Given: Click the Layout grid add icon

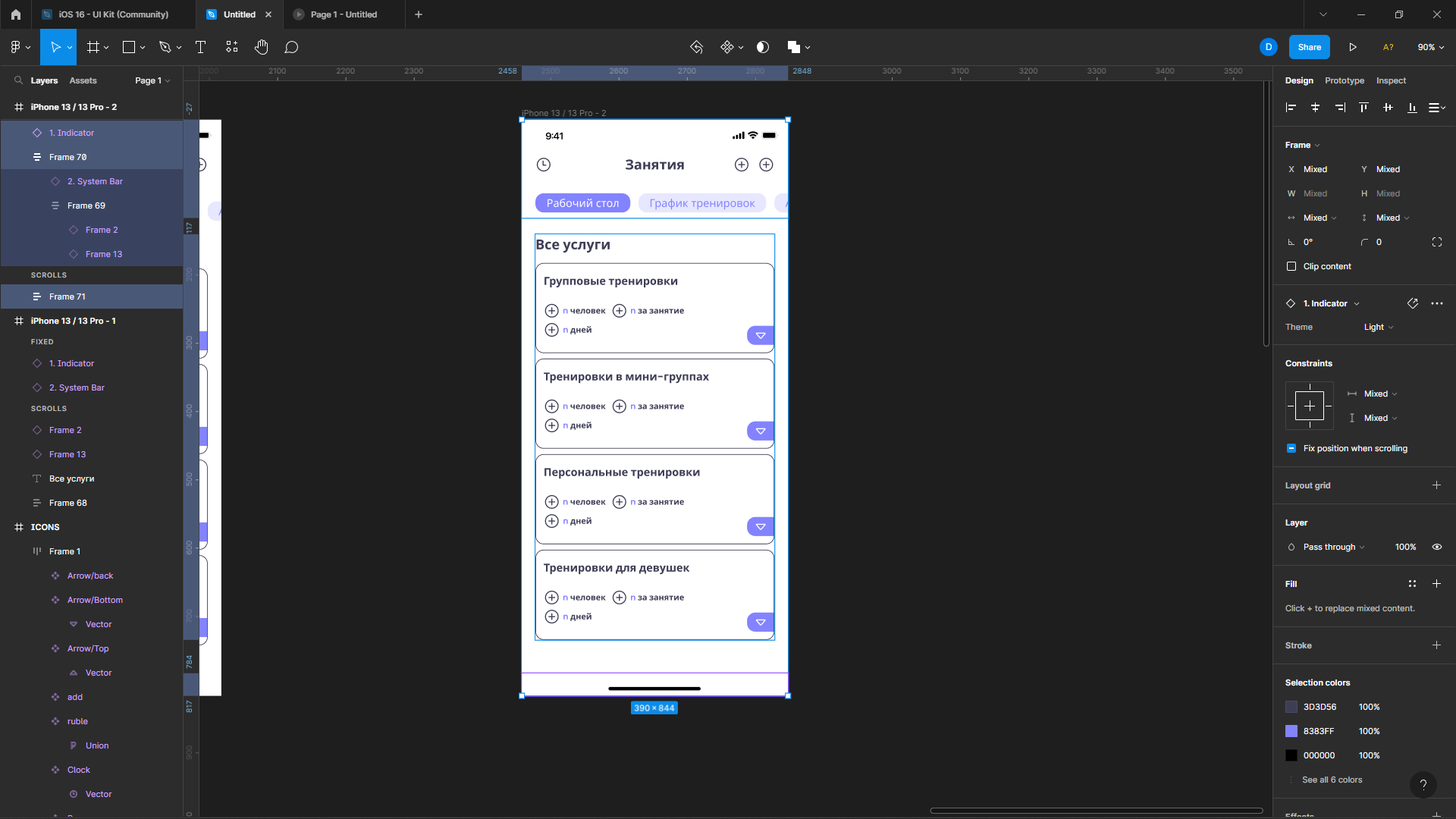Looking at the screenshot, I should (x=1437, y=485).
